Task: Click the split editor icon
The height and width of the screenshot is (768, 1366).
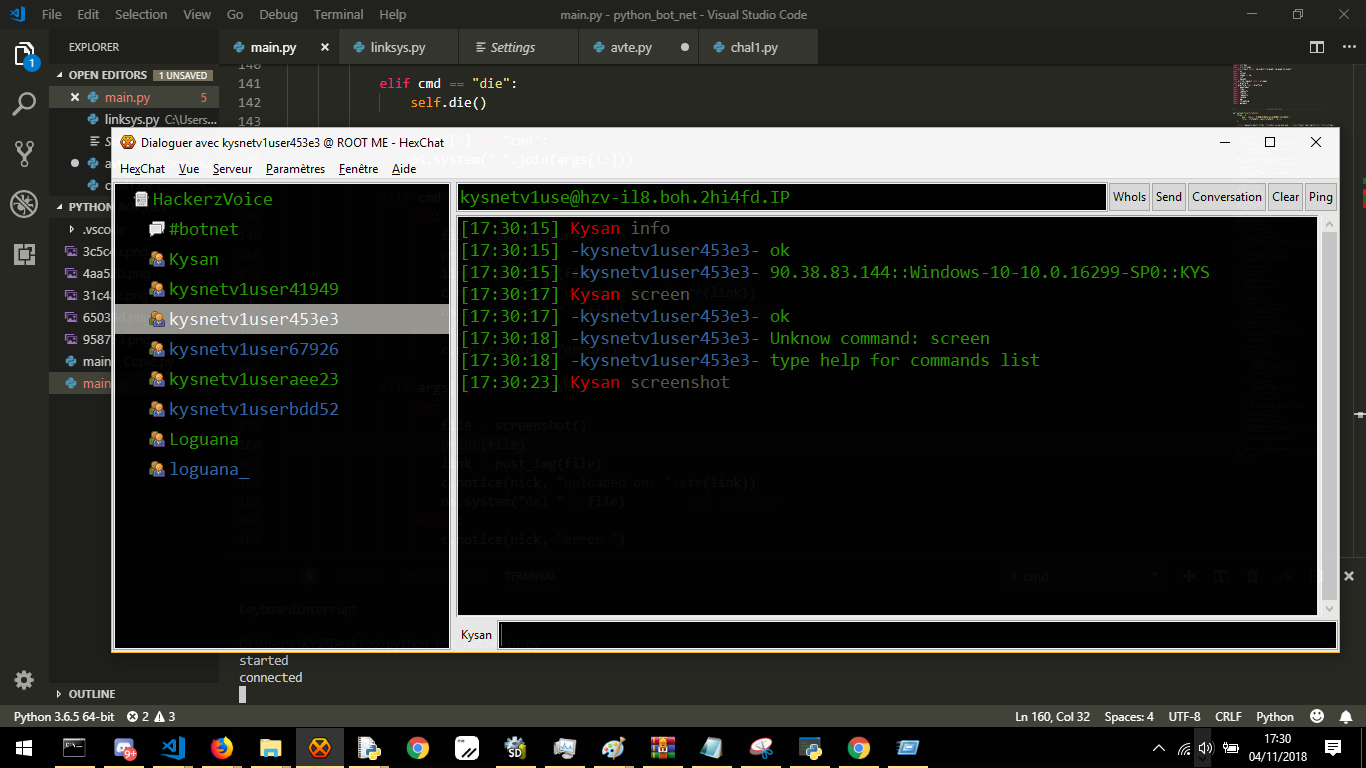Action: 1317,47
